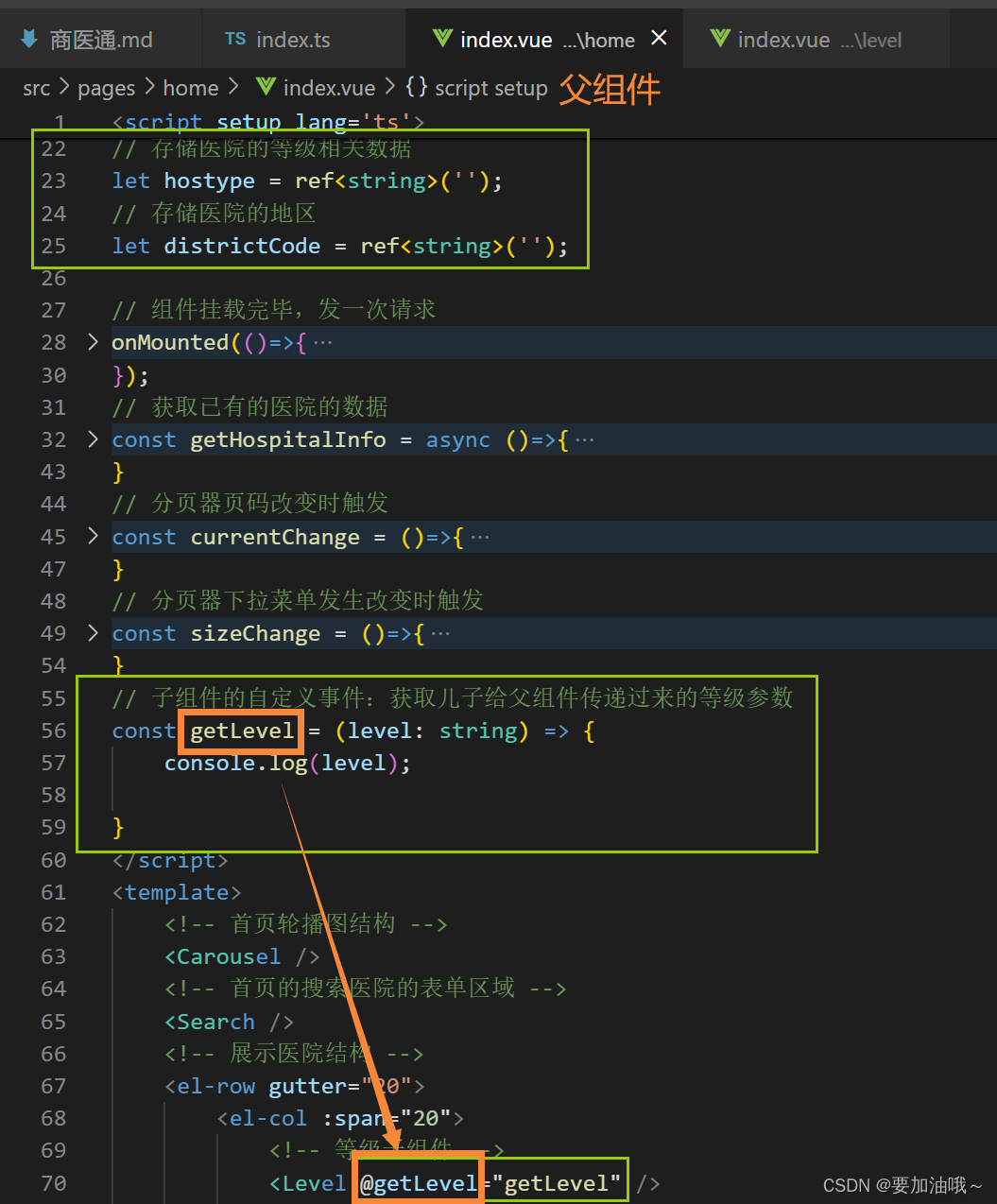The height and width of the screenshot is (1204, 997).
Task: Click home in the breadcrumb path
Action: coord(190,87)
